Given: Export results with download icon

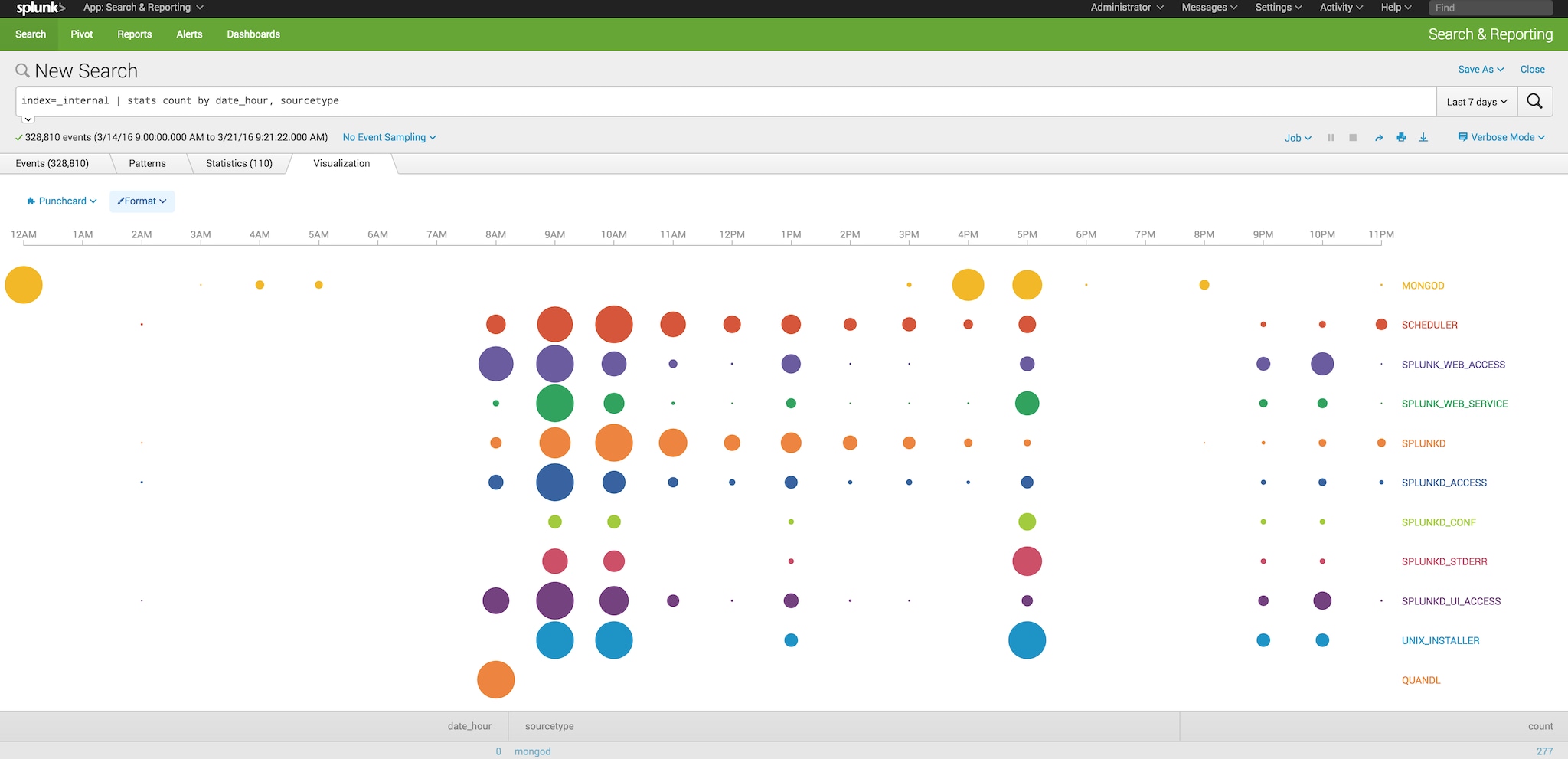Looking at the screenshot, I should click(1423, 138).
